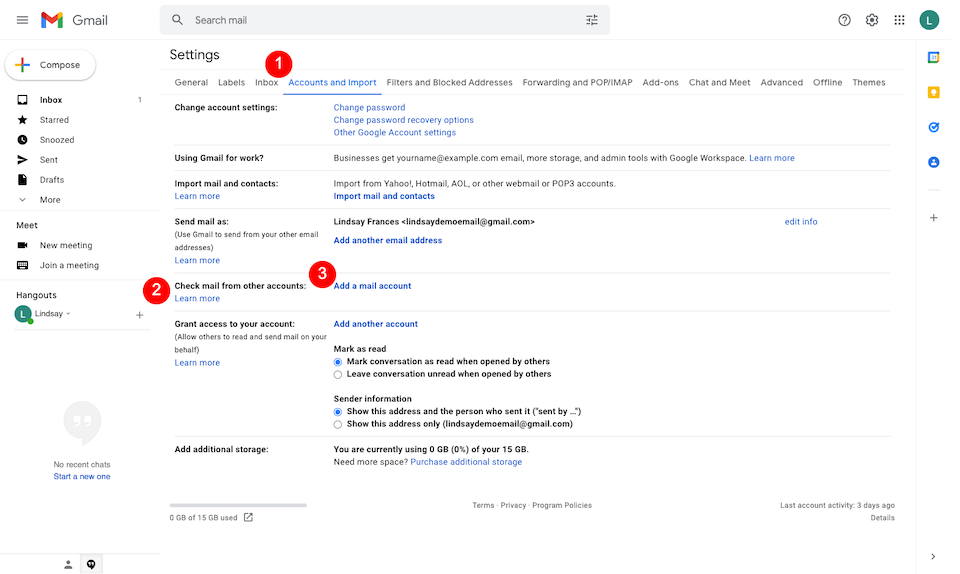Open the Google apps grid
Image resolution: width=960 pixels, height=574 pixels.
tap(900, 20)
